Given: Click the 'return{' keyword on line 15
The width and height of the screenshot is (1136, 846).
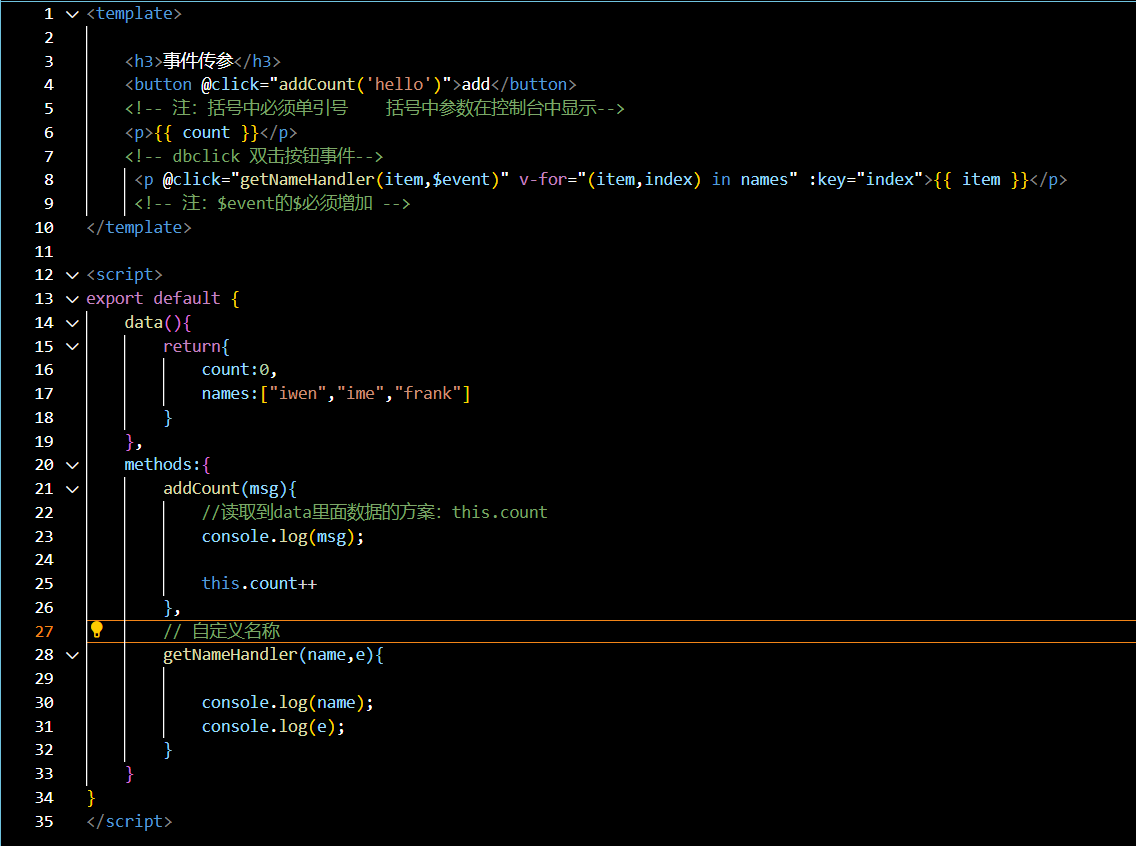Looking at the screenshot, I should click(196, 346).
